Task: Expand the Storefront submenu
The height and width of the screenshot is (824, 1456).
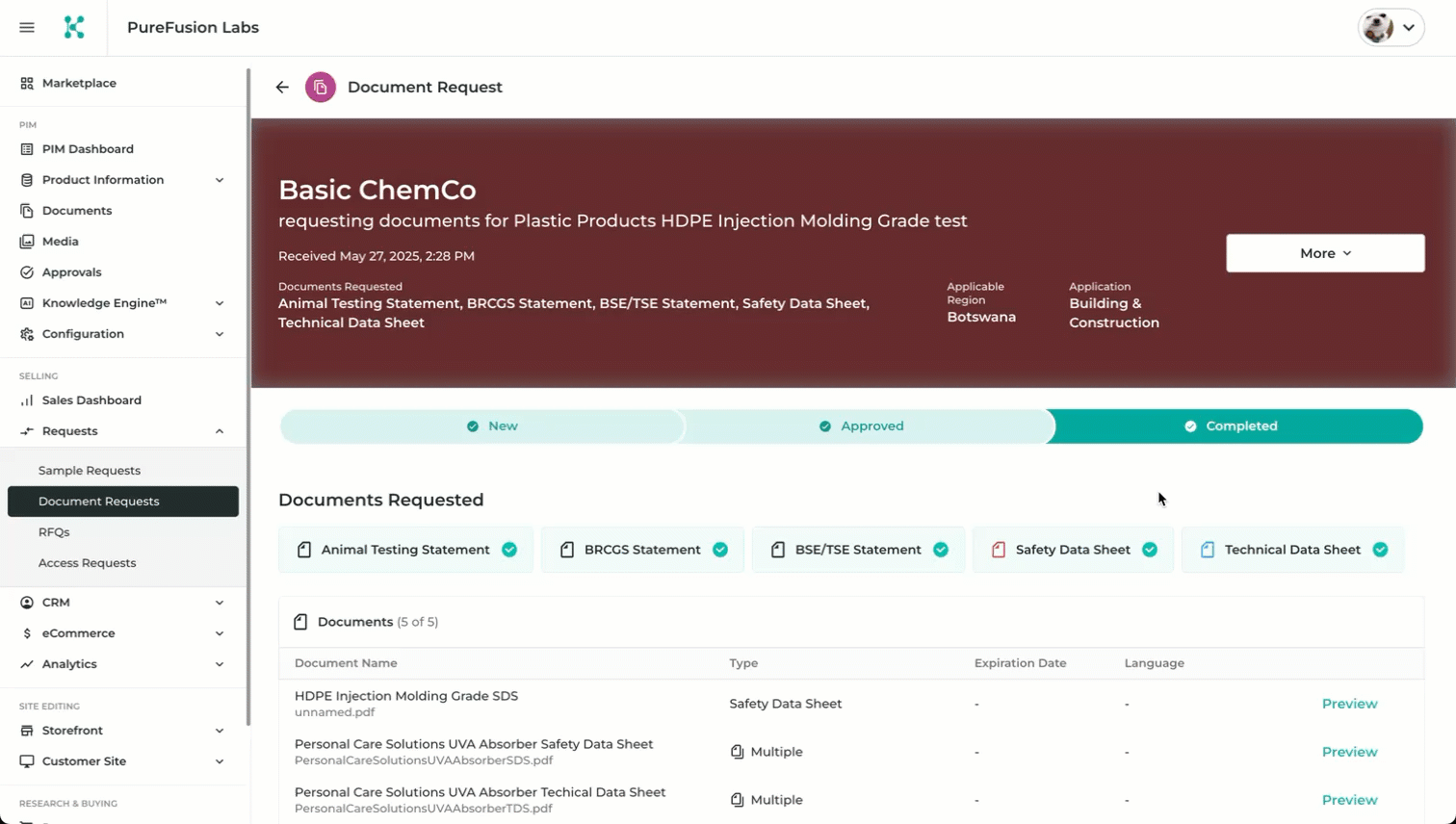Action: [x=220, y=731]
